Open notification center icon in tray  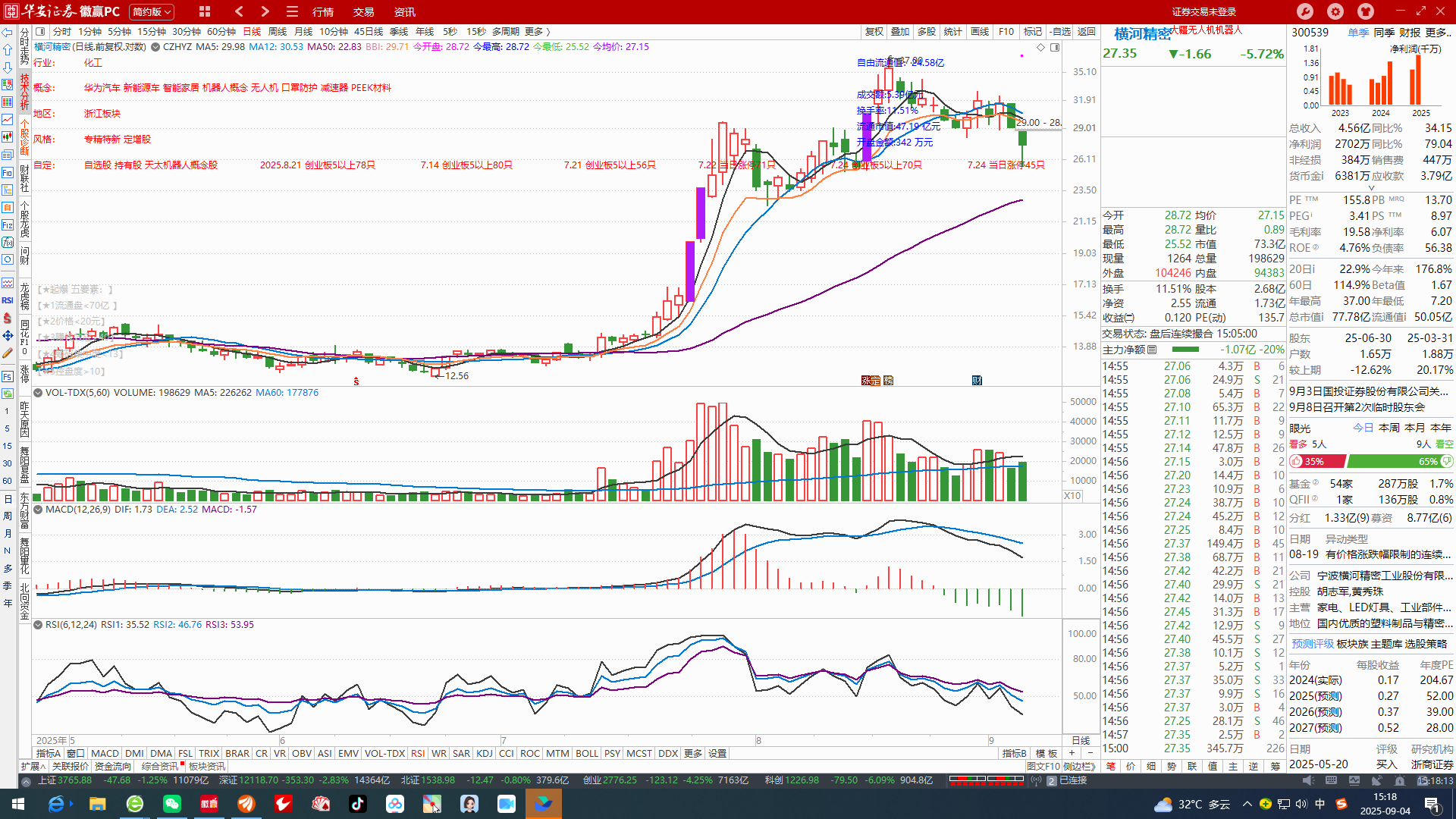[x=1432, y=805]
